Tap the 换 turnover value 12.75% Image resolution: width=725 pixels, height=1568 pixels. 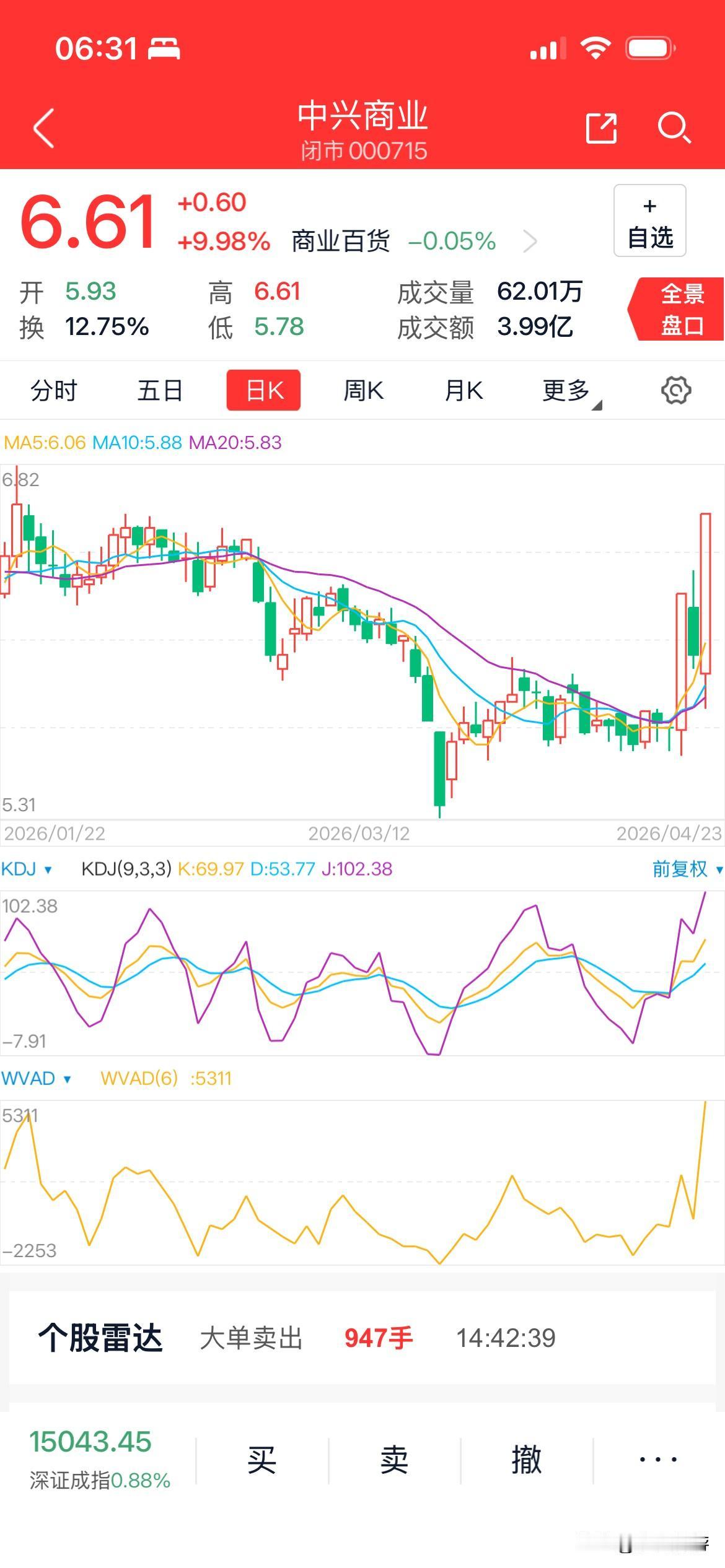coord(107,326)
